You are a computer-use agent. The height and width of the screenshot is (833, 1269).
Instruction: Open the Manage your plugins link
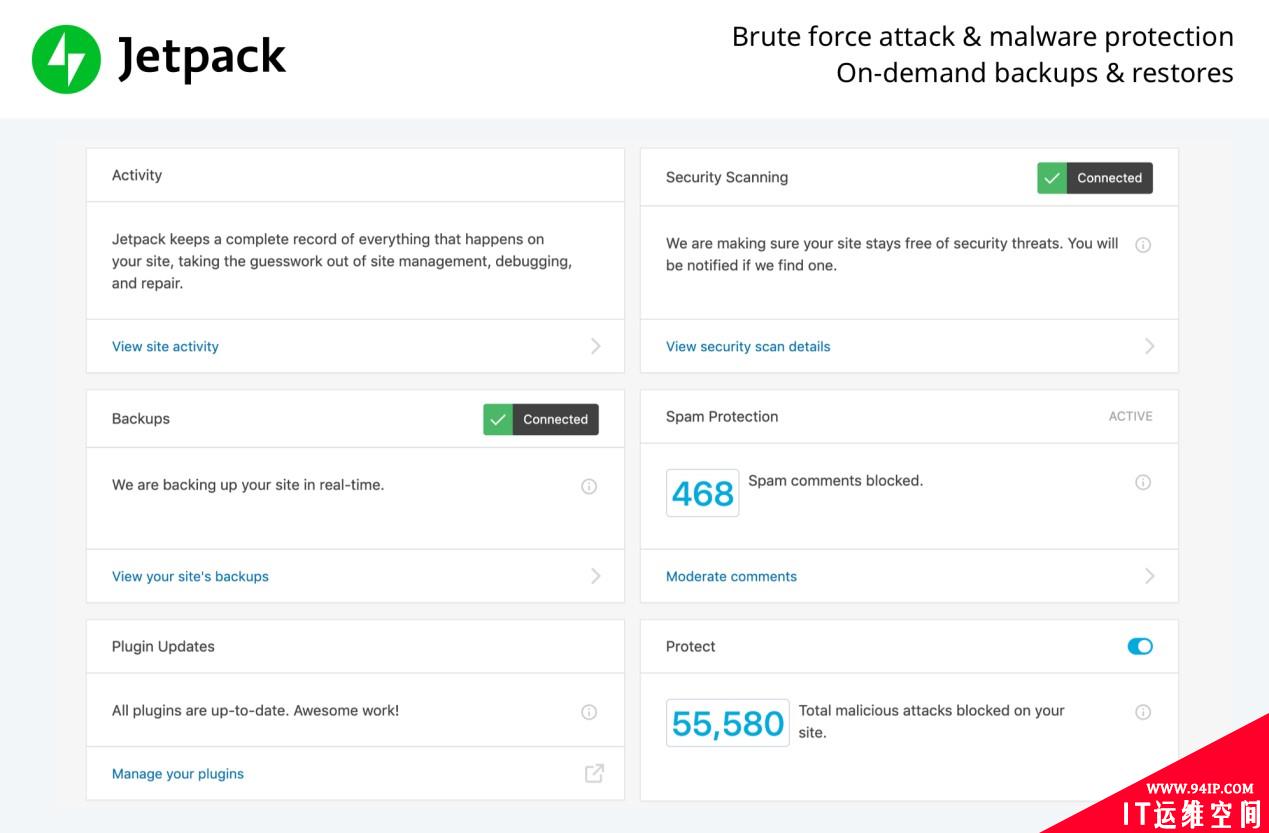point(178,774)
